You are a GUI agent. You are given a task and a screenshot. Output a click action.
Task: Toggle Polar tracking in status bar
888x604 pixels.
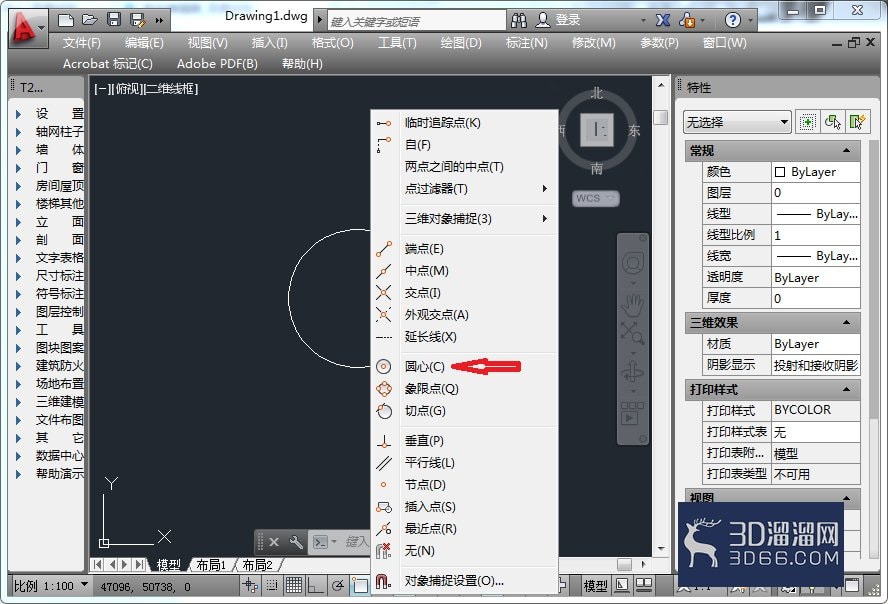point(338,585)
